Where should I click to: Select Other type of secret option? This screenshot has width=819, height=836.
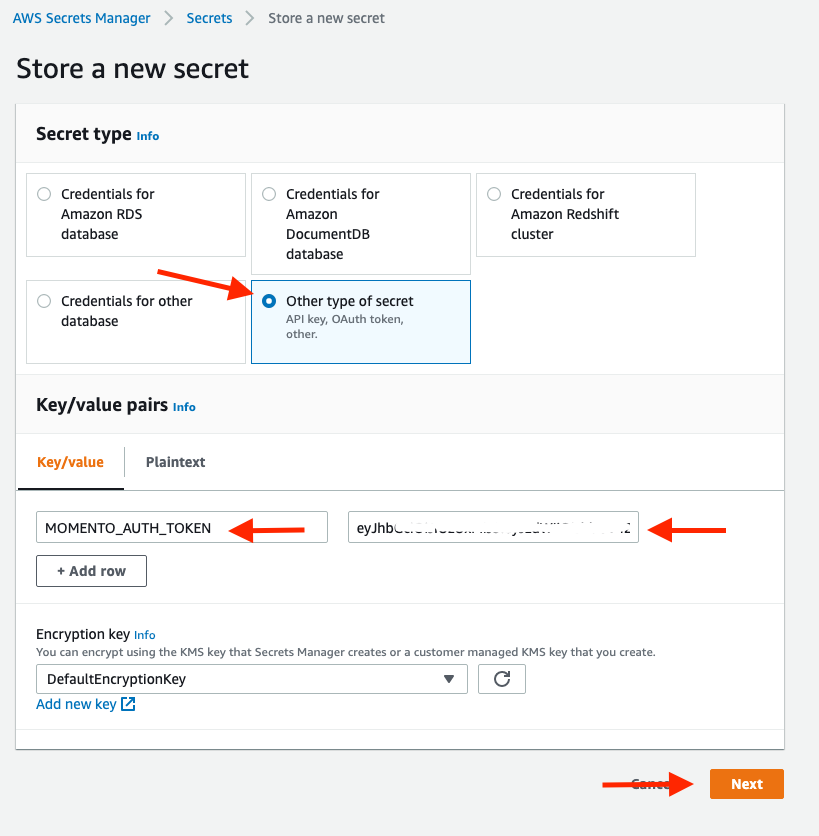(269, 301)
